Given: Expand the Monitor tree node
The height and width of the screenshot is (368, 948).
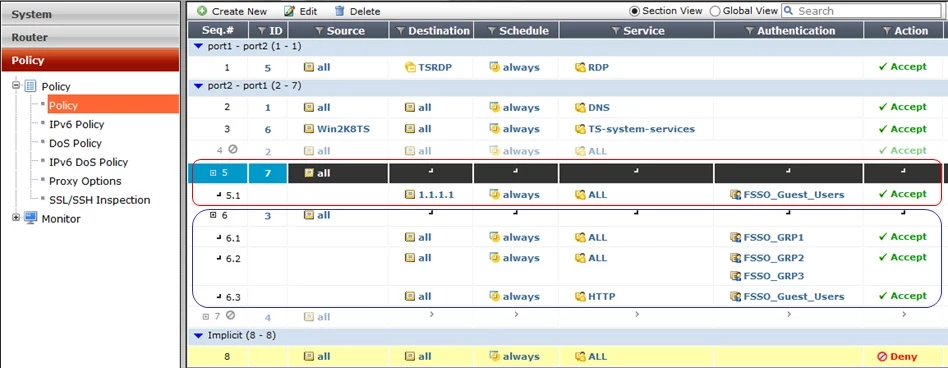Looking at the screenshot, I should point(16,218).
